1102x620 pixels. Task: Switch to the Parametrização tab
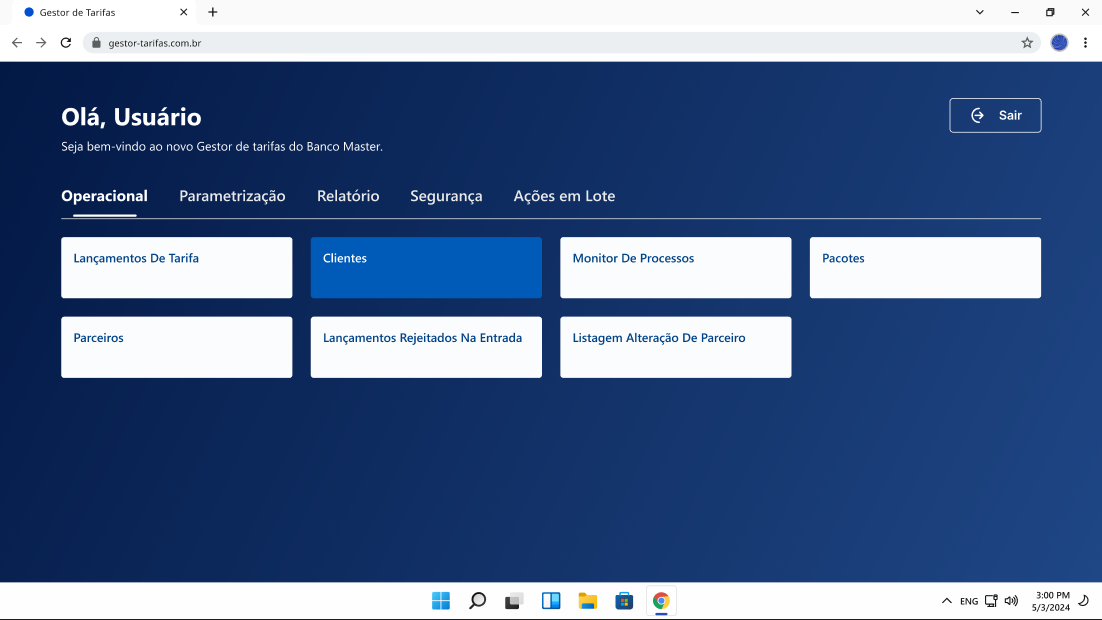[x=232, y=196]
